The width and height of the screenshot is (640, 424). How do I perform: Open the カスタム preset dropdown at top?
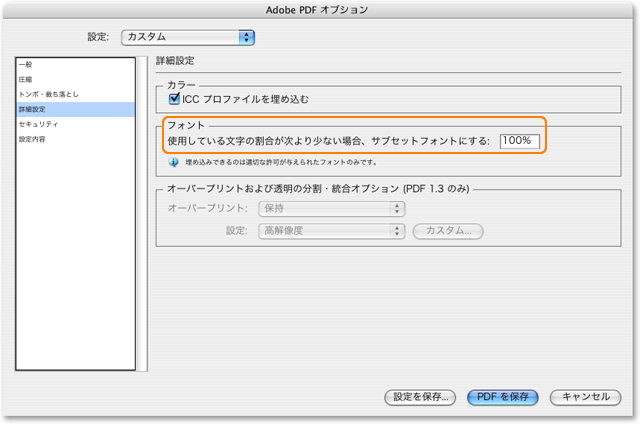coord(187,37)
